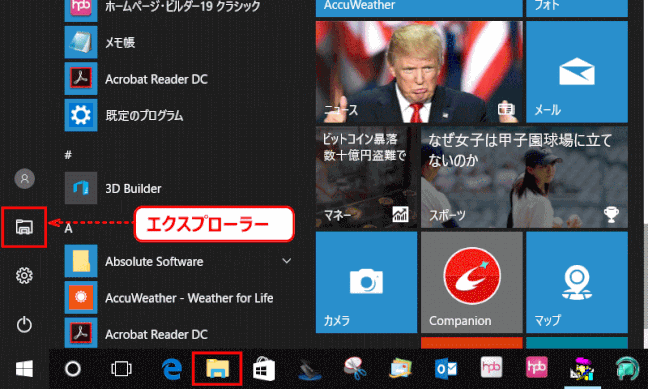Open the スポーツ sports tile
Image resolution: width=648 pixels, height=389 pixels.
pyautogui.click(x=524, y=177)
